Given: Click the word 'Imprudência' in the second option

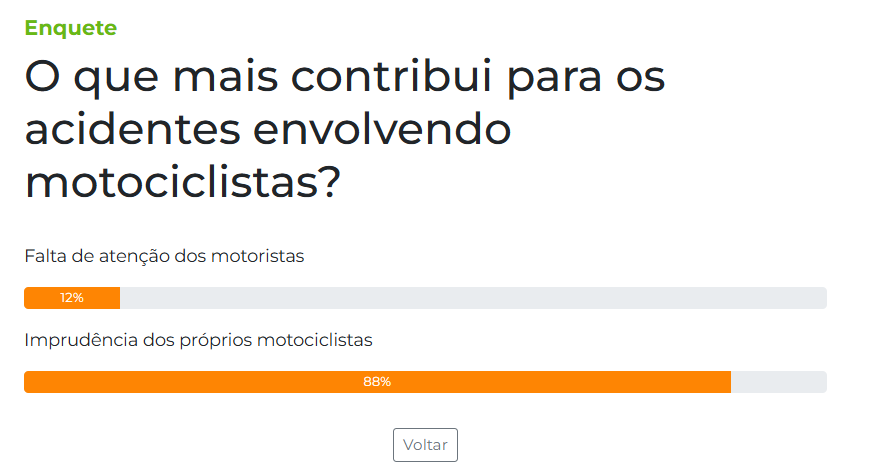Looking at the screenshot, I should 81,340.
